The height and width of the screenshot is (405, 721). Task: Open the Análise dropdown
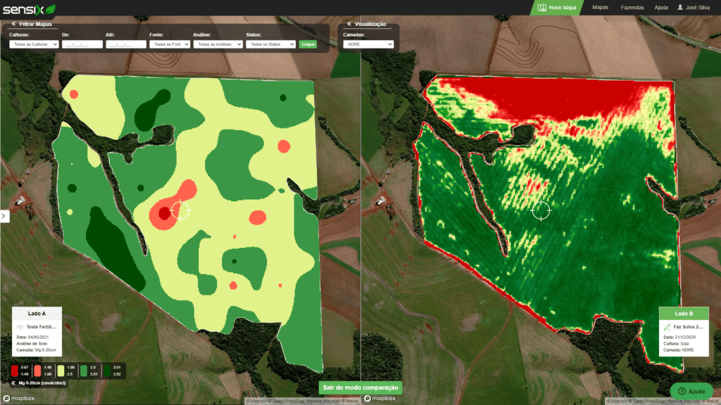pos(217,44)
